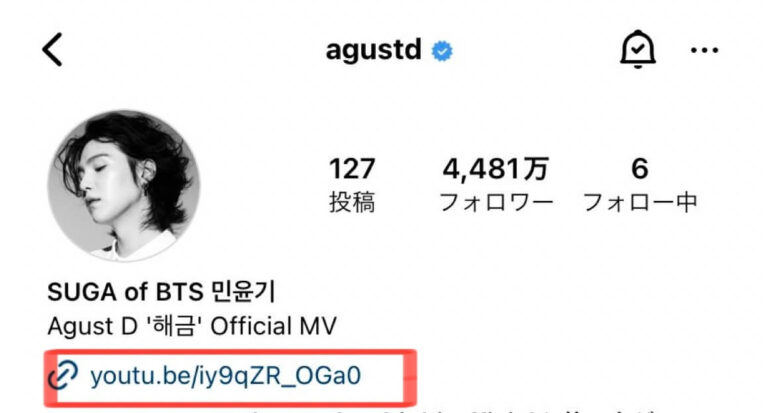Select the 127 posts count
The height and width of the screenshot is (413, 780).
click(x=352, y=169)
